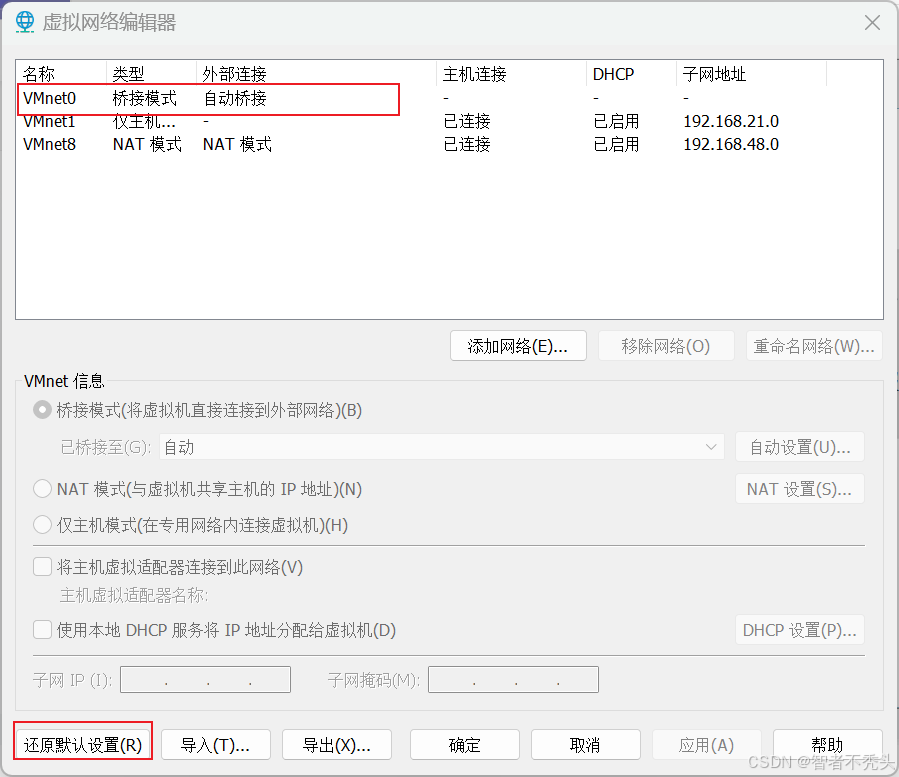Screen dimensions: 899x777
Task: Click subnet address 192.168.48.0
Action: pyautogui.click(x=731, y=144)
